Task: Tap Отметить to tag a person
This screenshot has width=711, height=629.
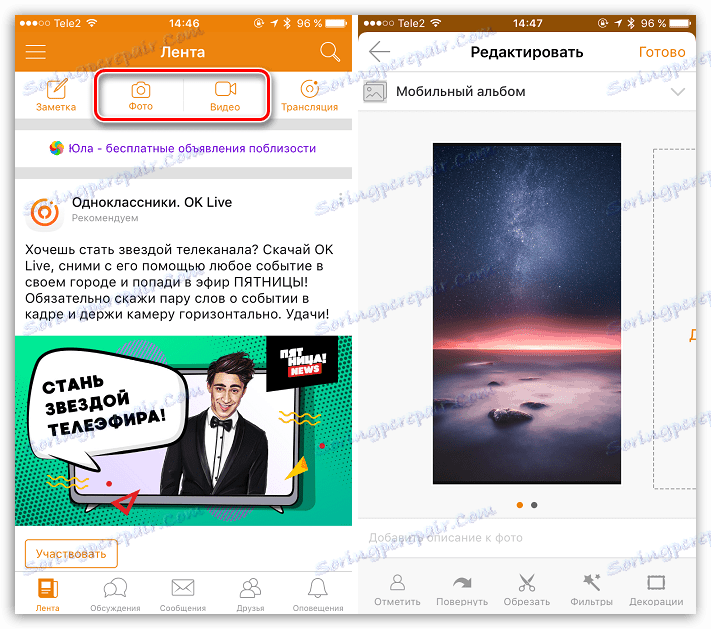Action: [x=397, y=590]
